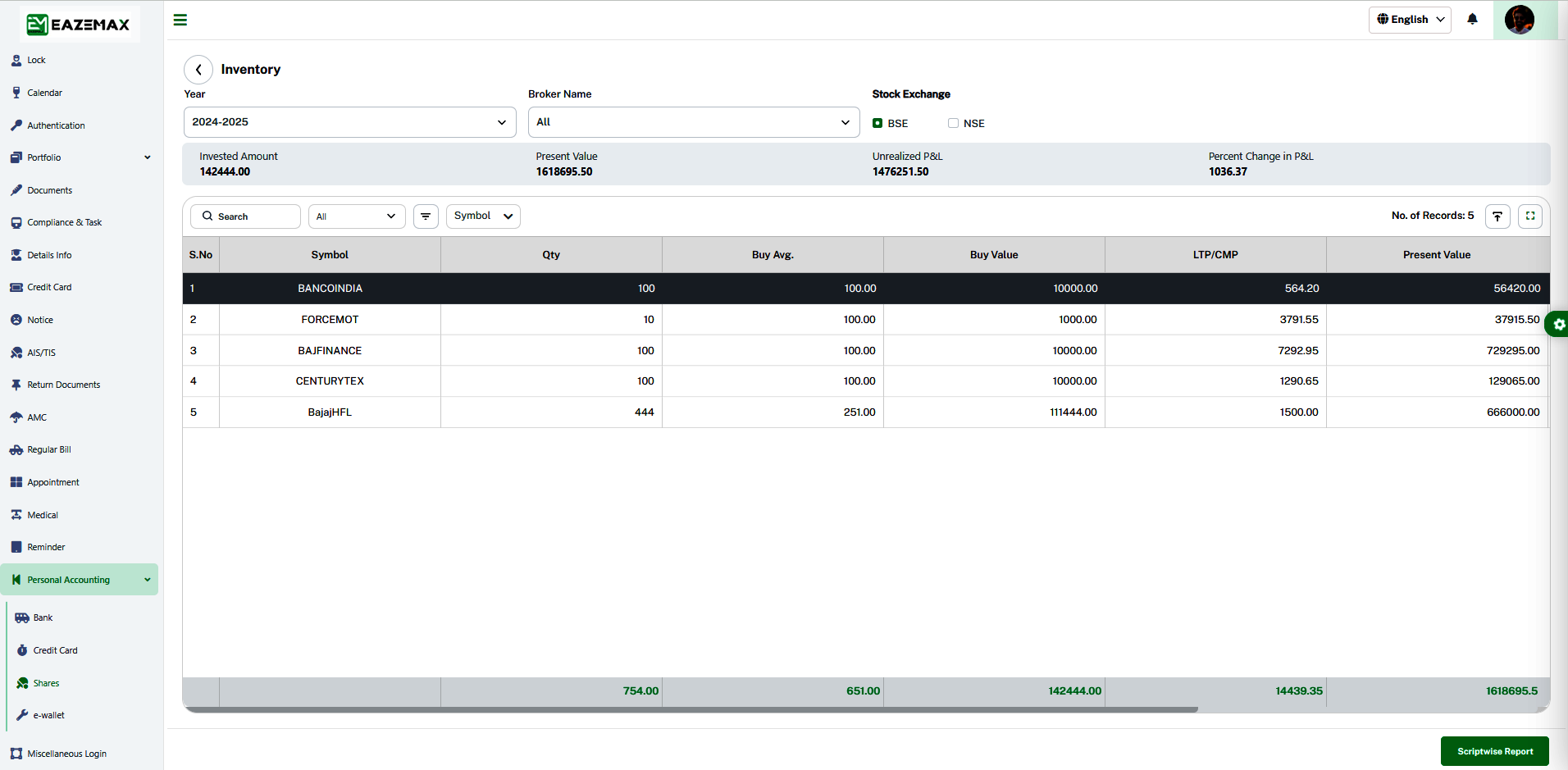The width and height of the screenshot is (1568, 770).
Task: Uncheck the BSE stock exchange checkbox
Action: click(877, 123)
